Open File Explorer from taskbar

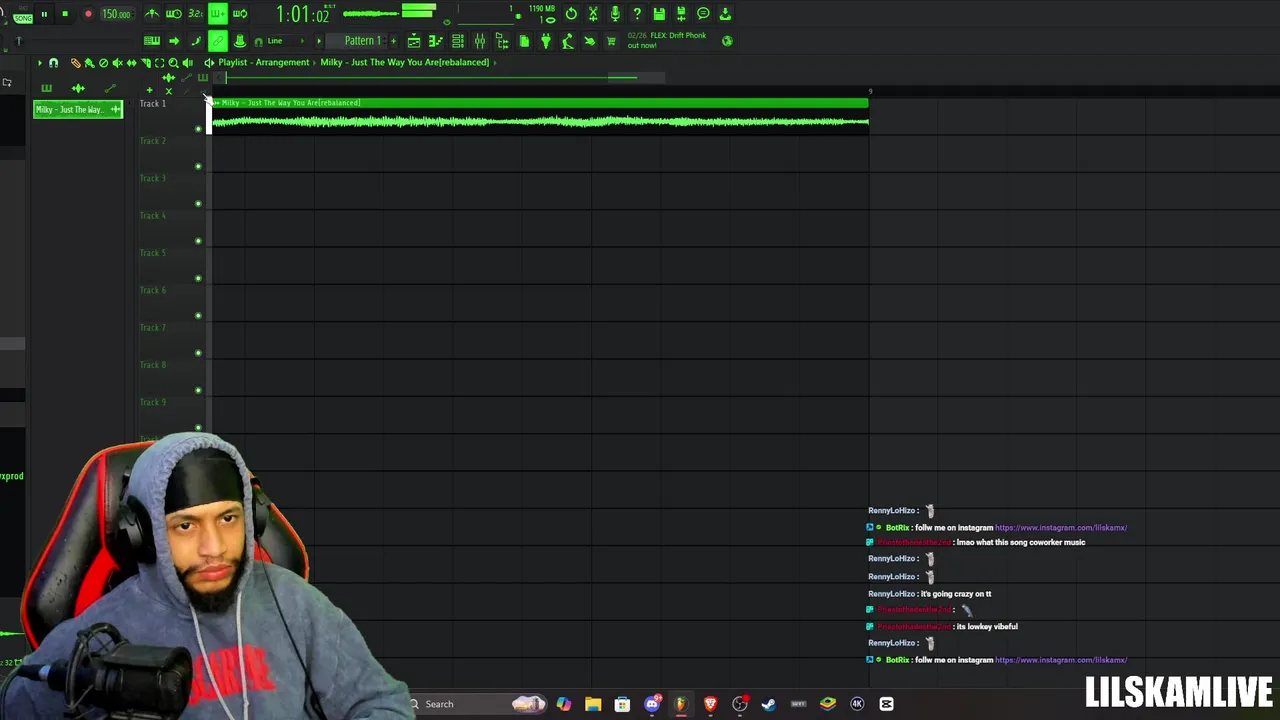coord(593,704)
